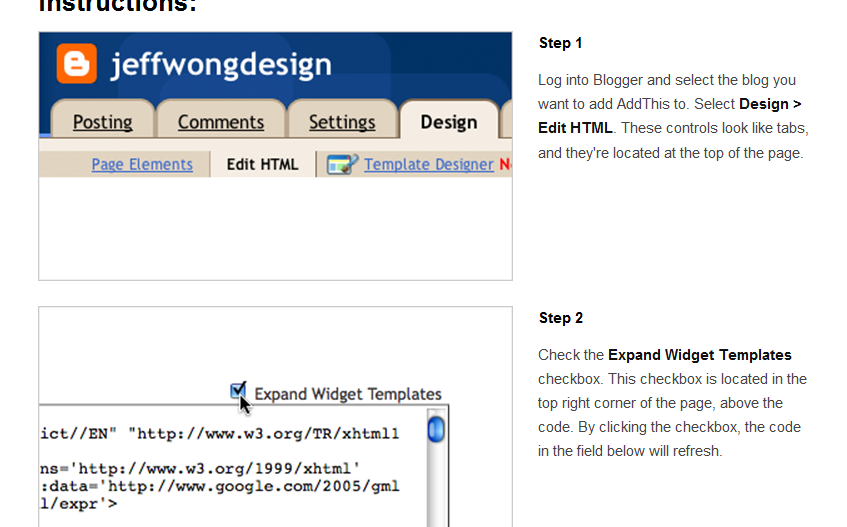This screenshot has width=847, height=527.
Task: Click the "Expand Widget Templates" checkbox label
Action: tap(348, 394)
